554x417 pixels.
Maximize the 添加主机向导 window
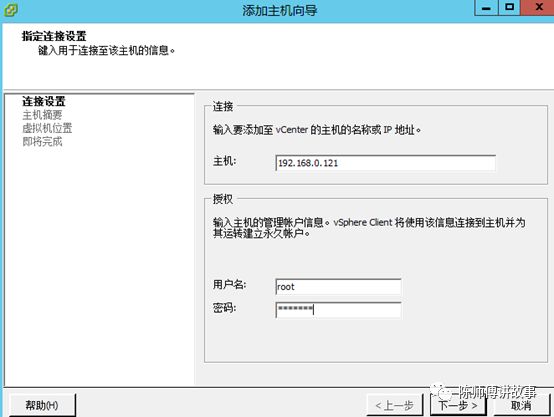509,8
